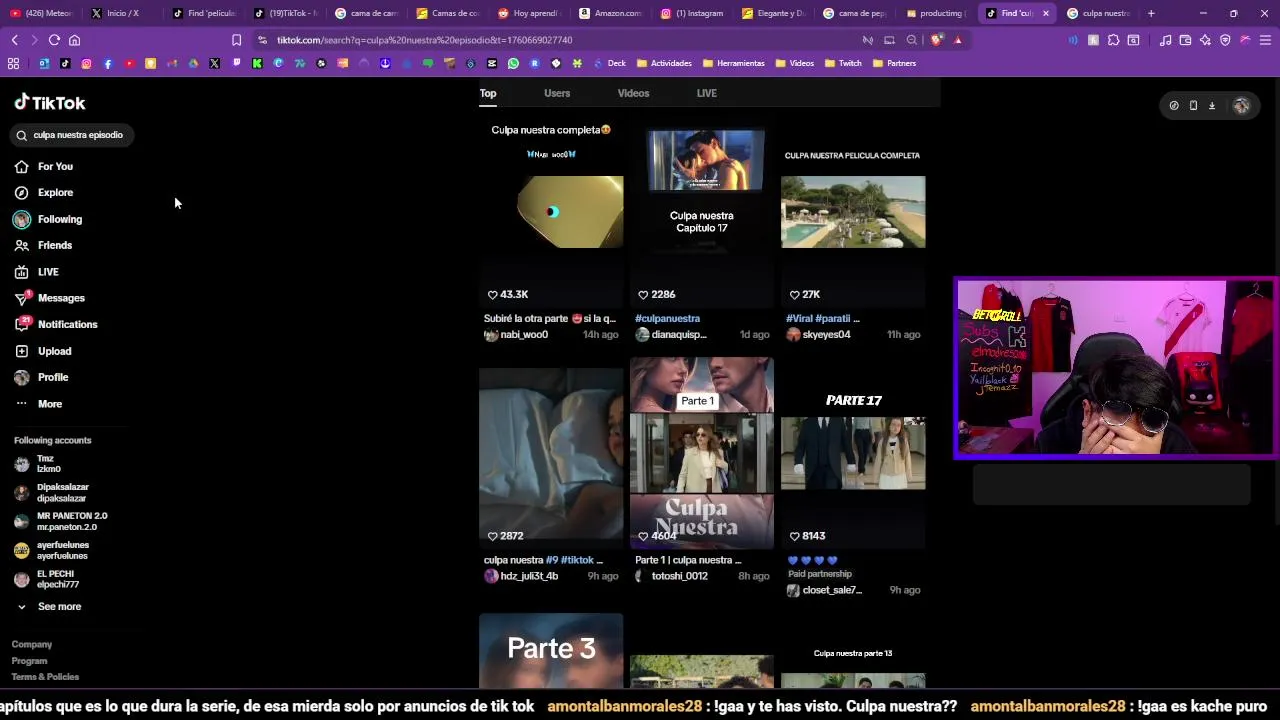Open the Herramientas bookmarks folder

734,63
